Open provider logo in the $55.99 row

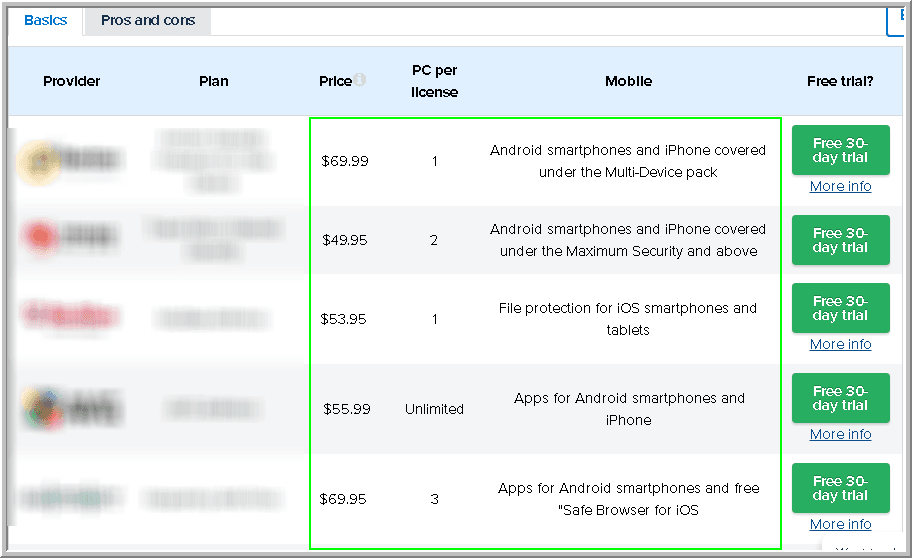(x=70, y=408)
